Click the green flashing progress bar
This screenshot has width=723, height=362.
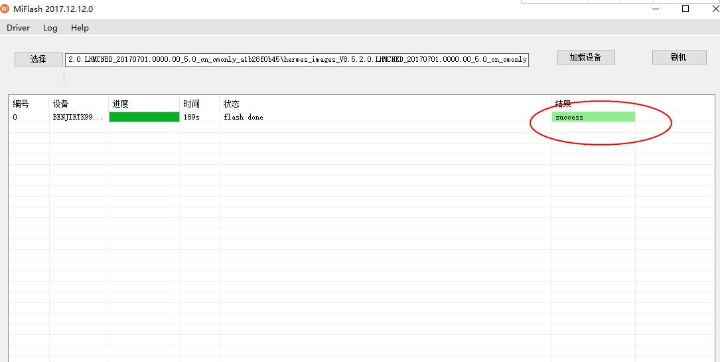(144, 117)
